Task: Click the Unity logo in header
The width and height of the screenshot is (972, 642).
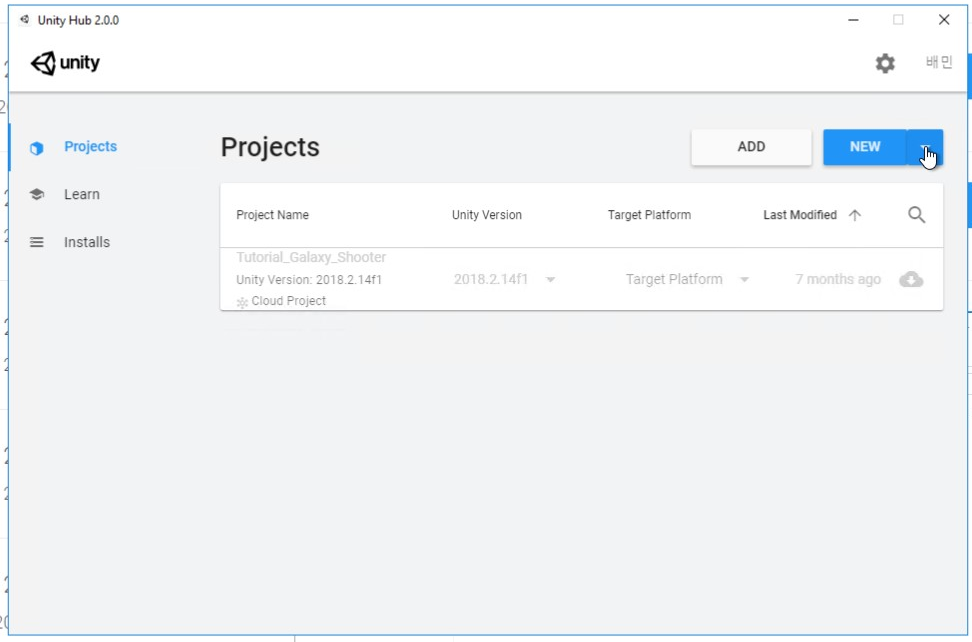Action: (65, 63)
